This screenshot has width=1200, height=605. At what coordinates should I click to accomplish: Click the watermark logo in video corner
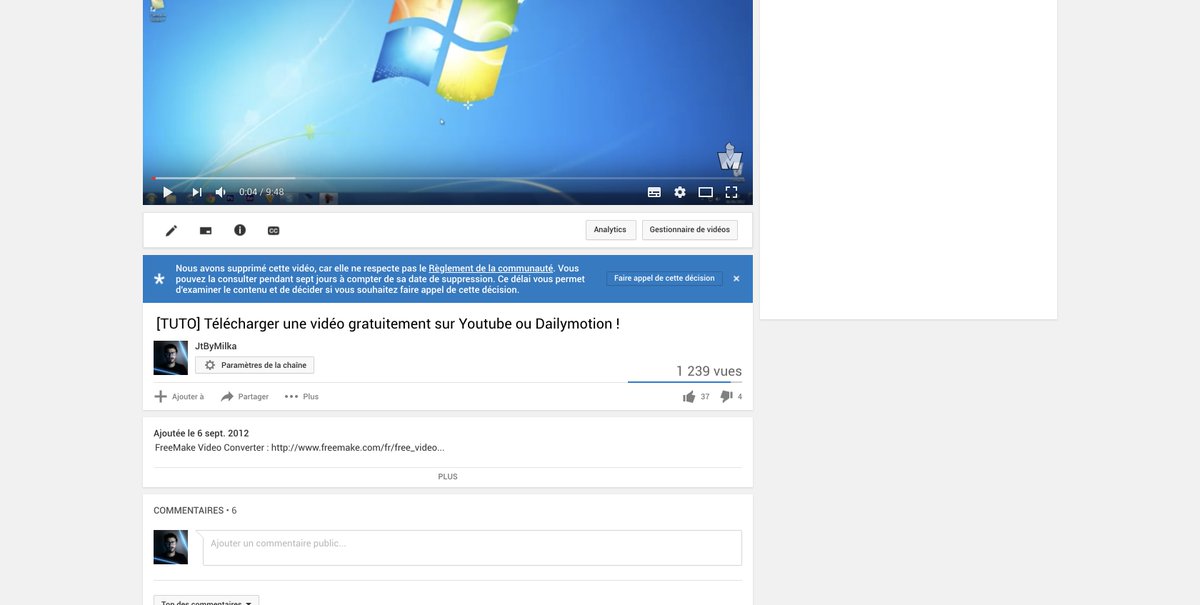pyautogui.click(x=731, y=159)
